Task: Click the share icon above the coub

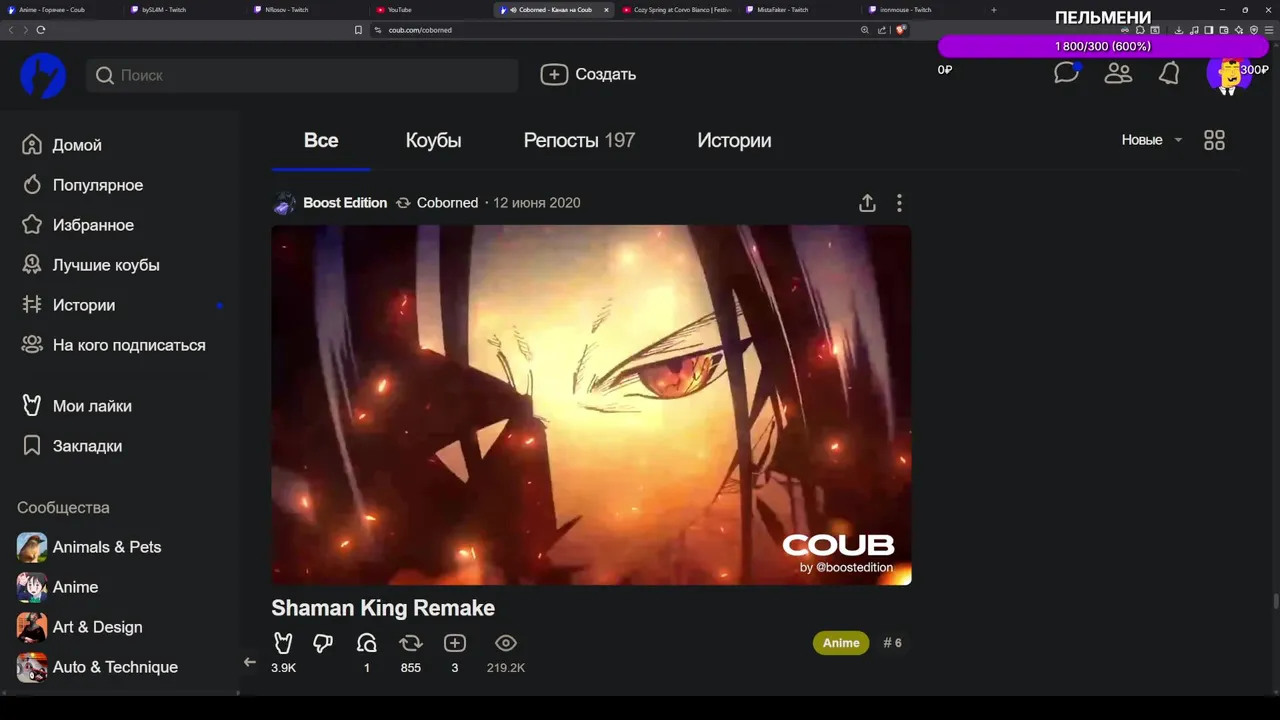Action: 867,203
